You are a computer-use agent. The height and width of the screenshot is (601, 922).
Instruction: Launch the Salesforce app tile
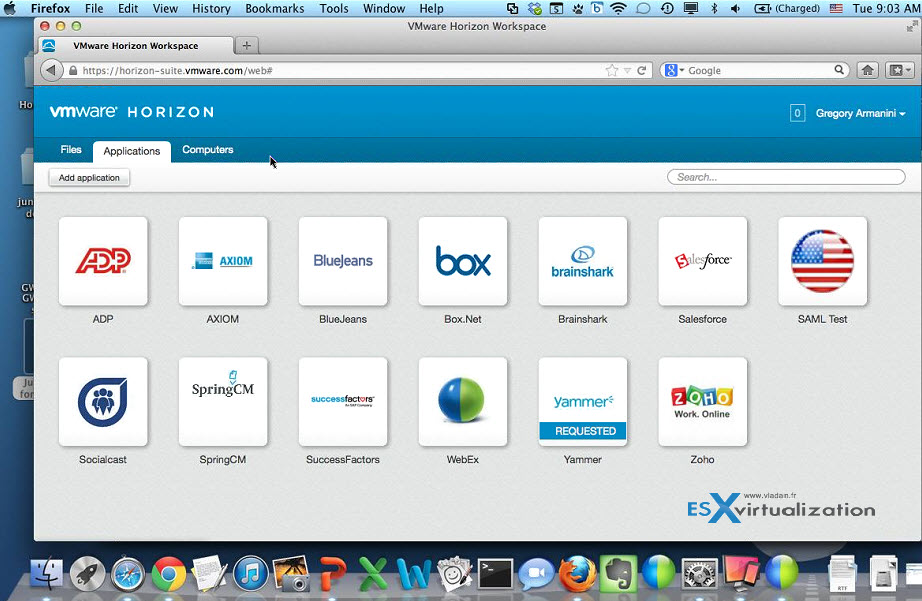tap(703, 261)
